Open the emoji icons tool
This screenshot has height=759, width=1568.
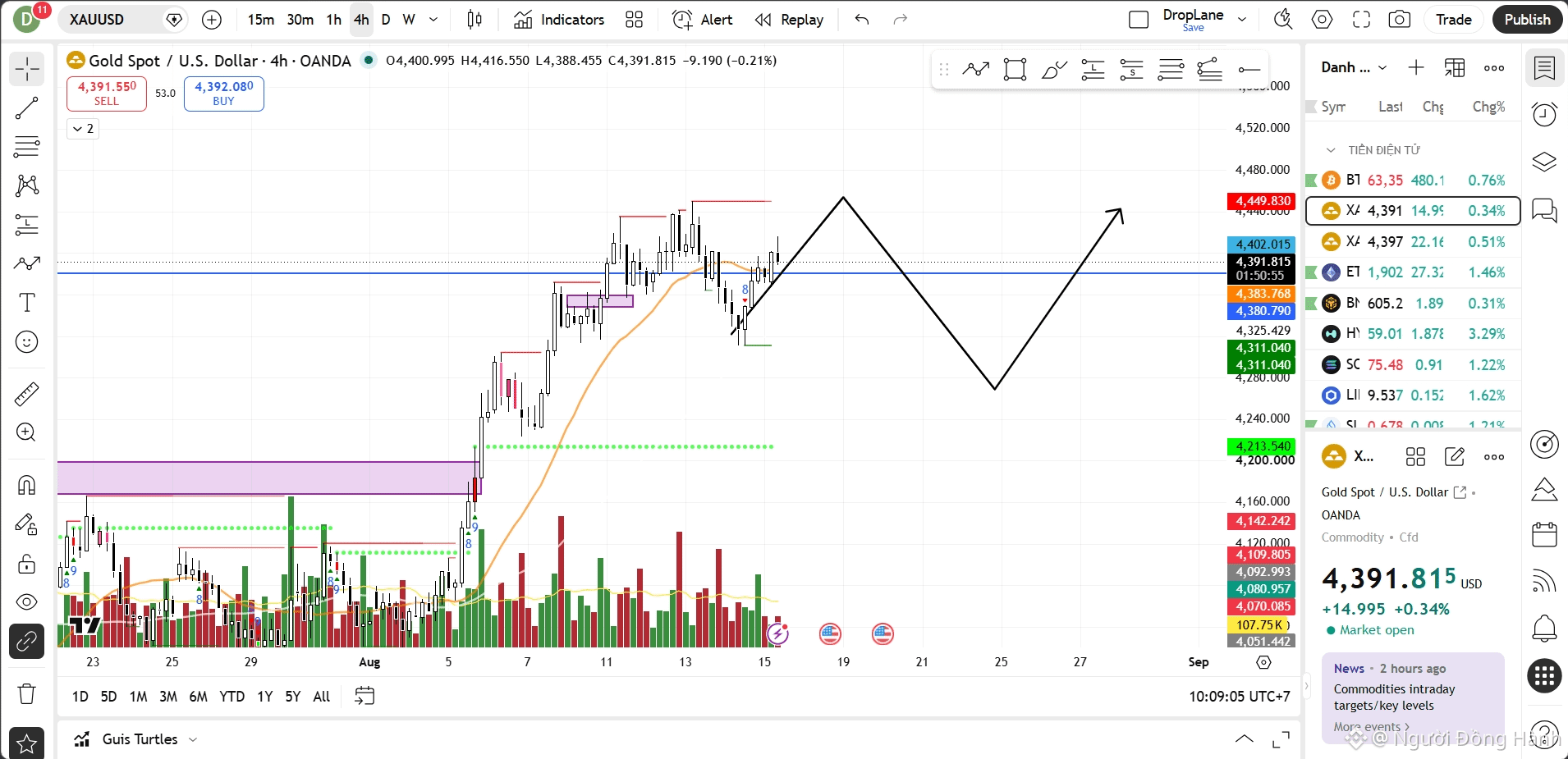click(27, 342)
